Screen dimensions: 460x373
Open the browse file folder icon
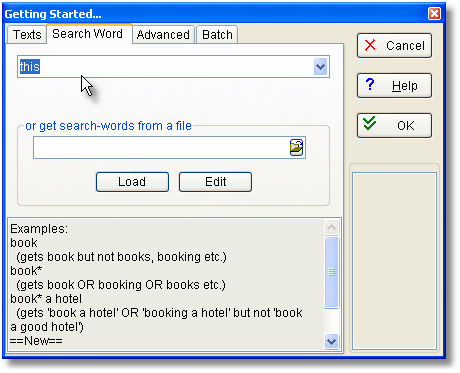pos(296,147)
